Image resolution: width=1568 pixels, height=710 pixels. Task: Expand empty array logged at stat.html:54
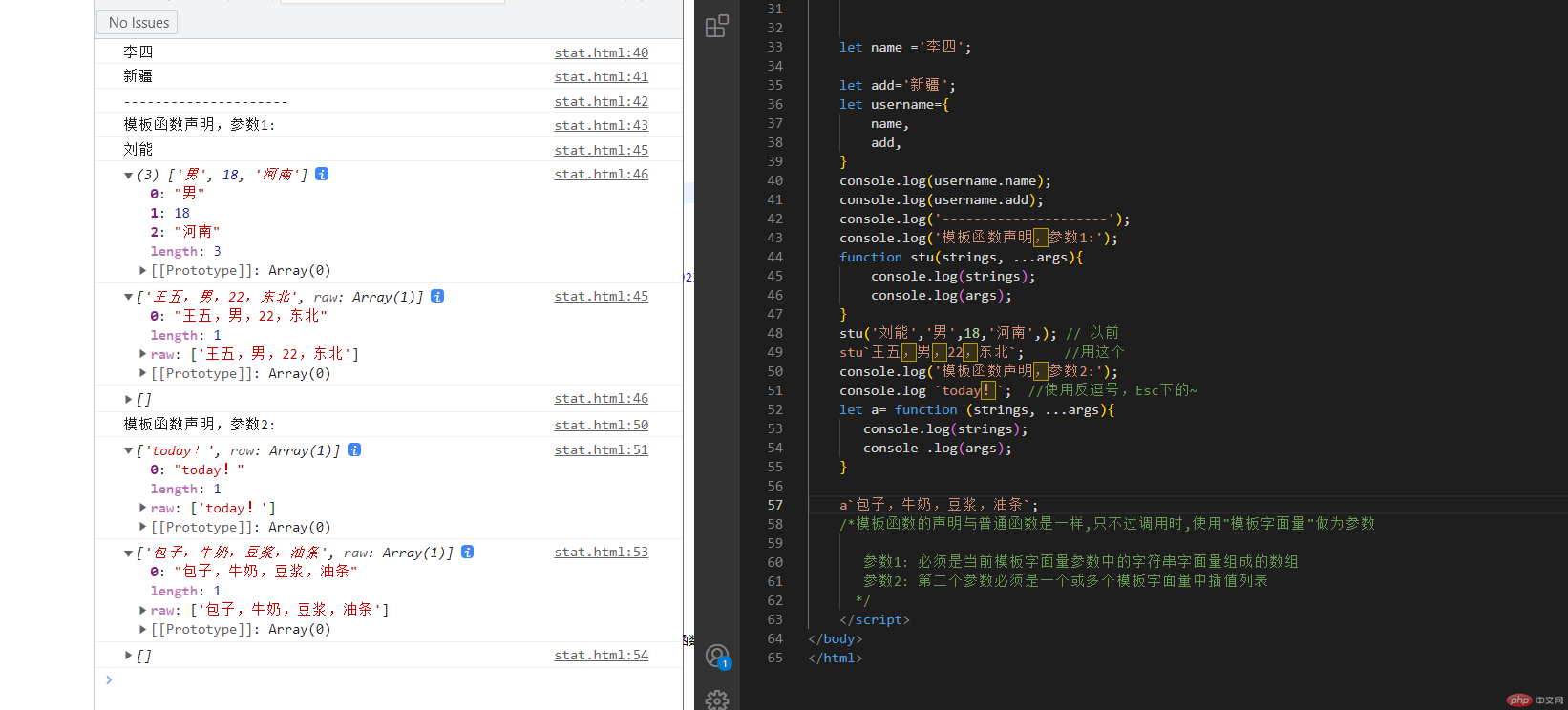pyautogui.click(x=129, y=655)
